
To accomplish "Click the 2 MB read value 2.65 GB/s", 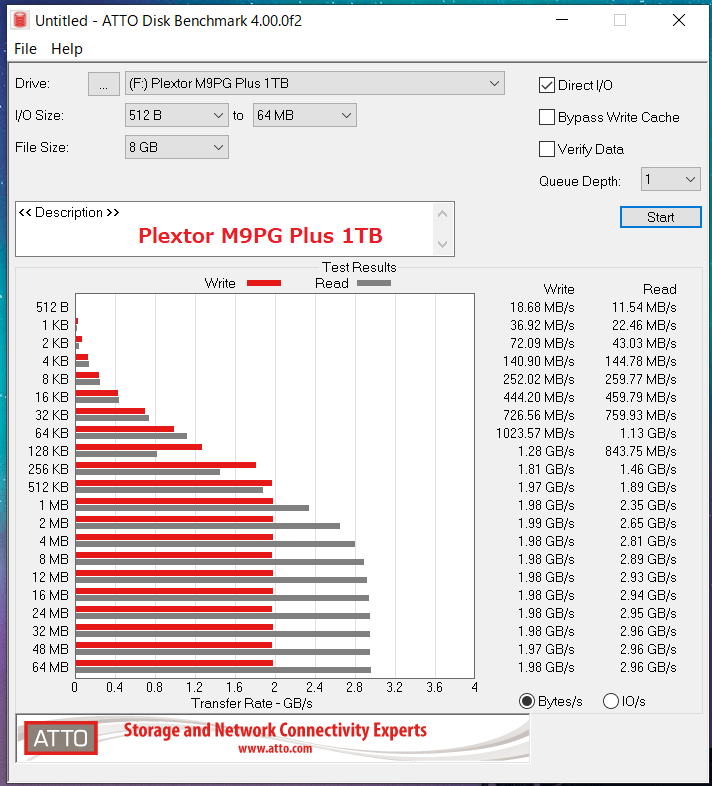I will [x=648, y=523].
